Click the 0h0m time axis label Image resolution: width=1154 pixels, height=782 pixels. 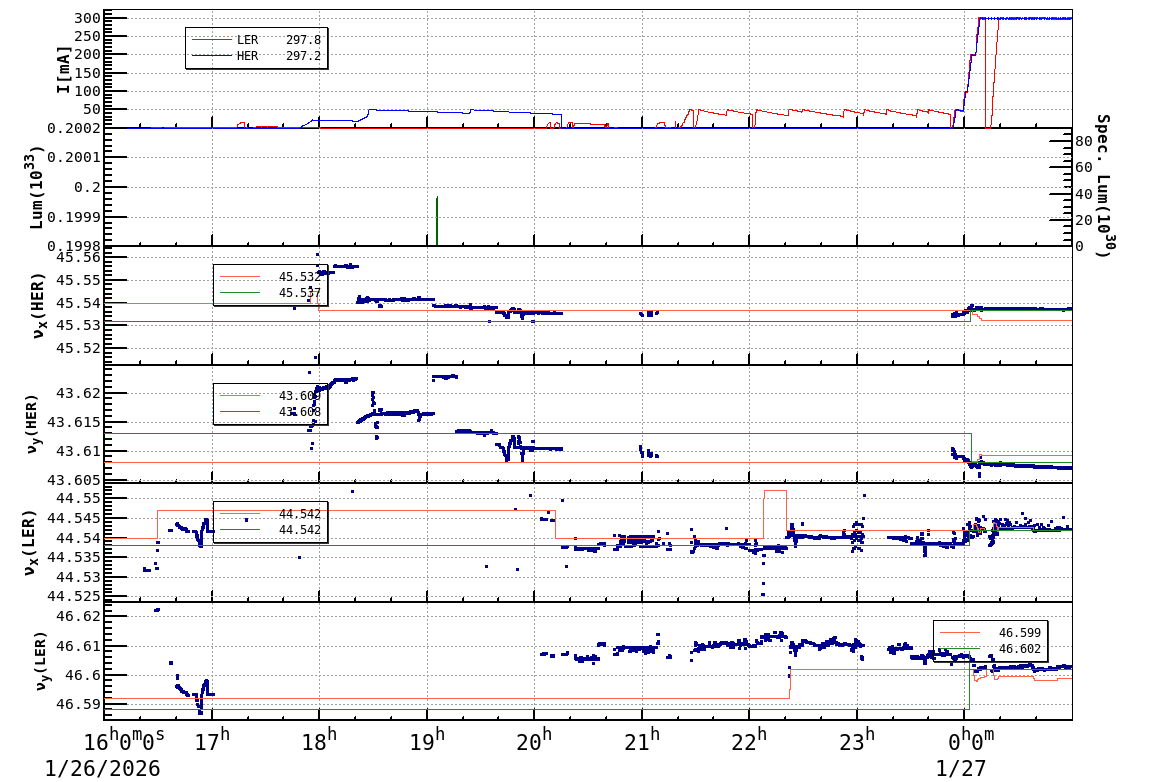point(972,742)
